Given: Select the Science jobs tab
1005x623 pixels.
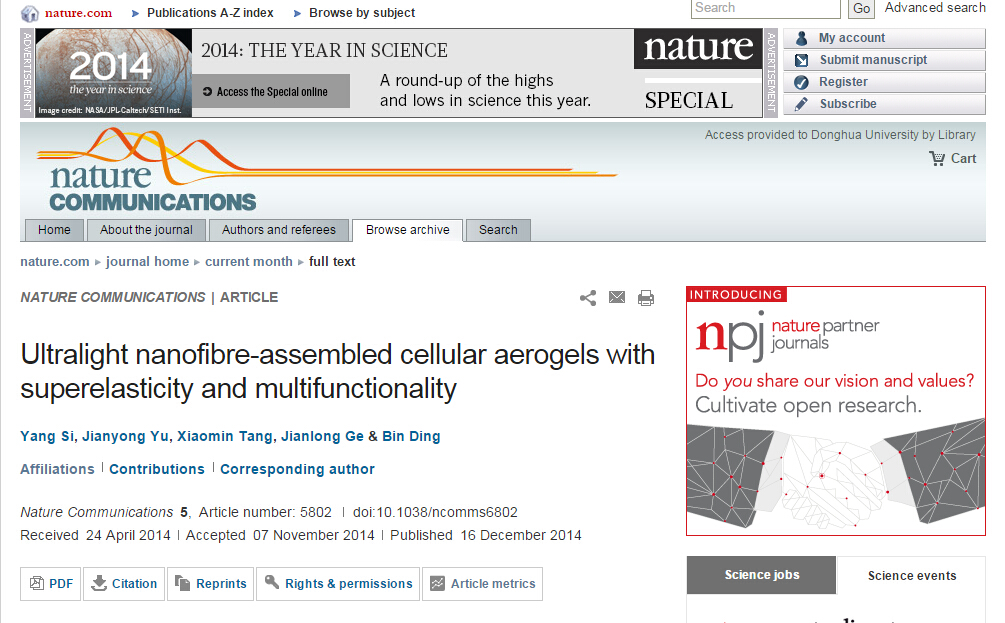Looking at the screenshot, I should coord(761,575).
